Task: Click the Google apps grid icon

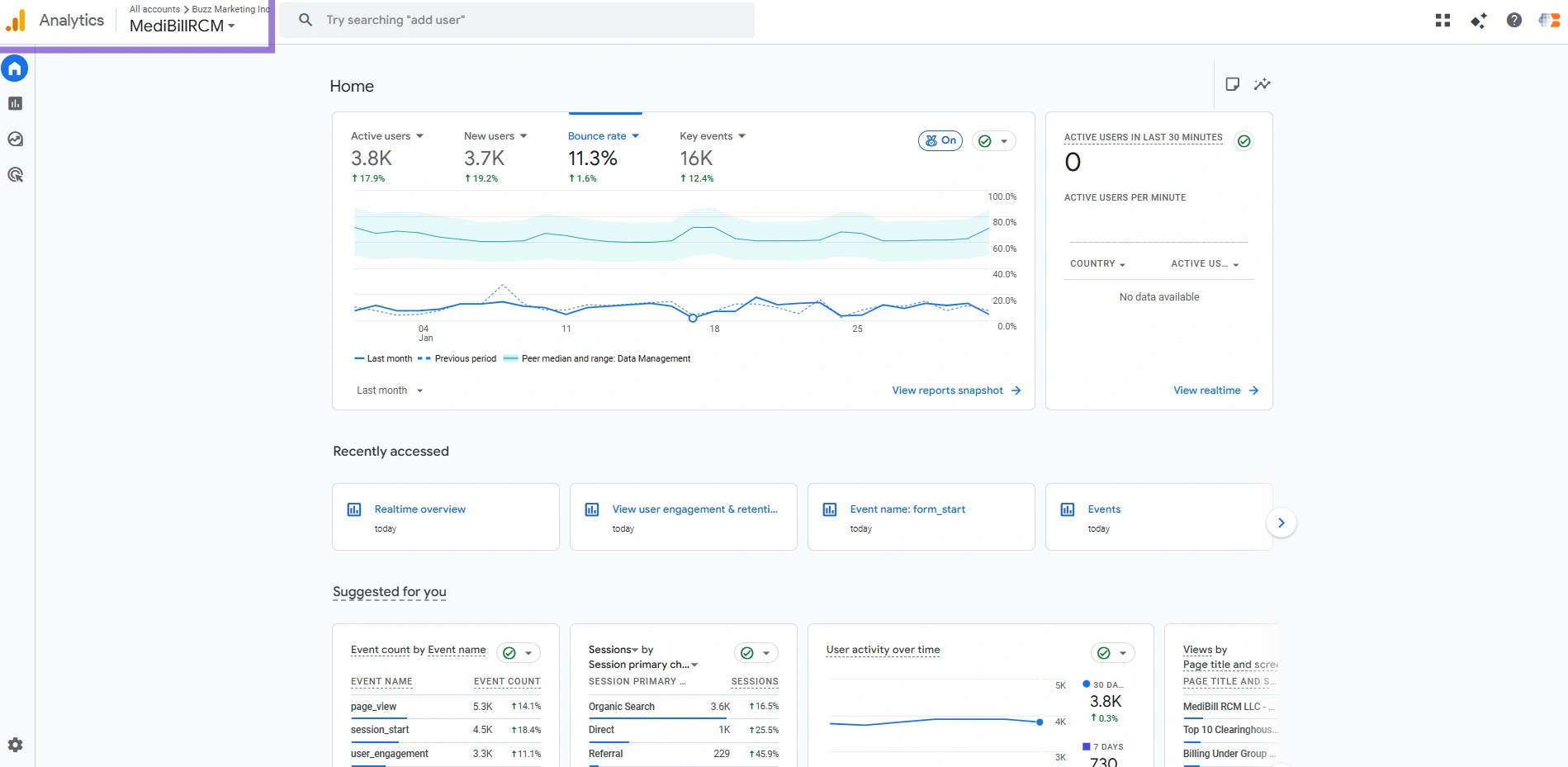Action: [x=1442, y=21]
